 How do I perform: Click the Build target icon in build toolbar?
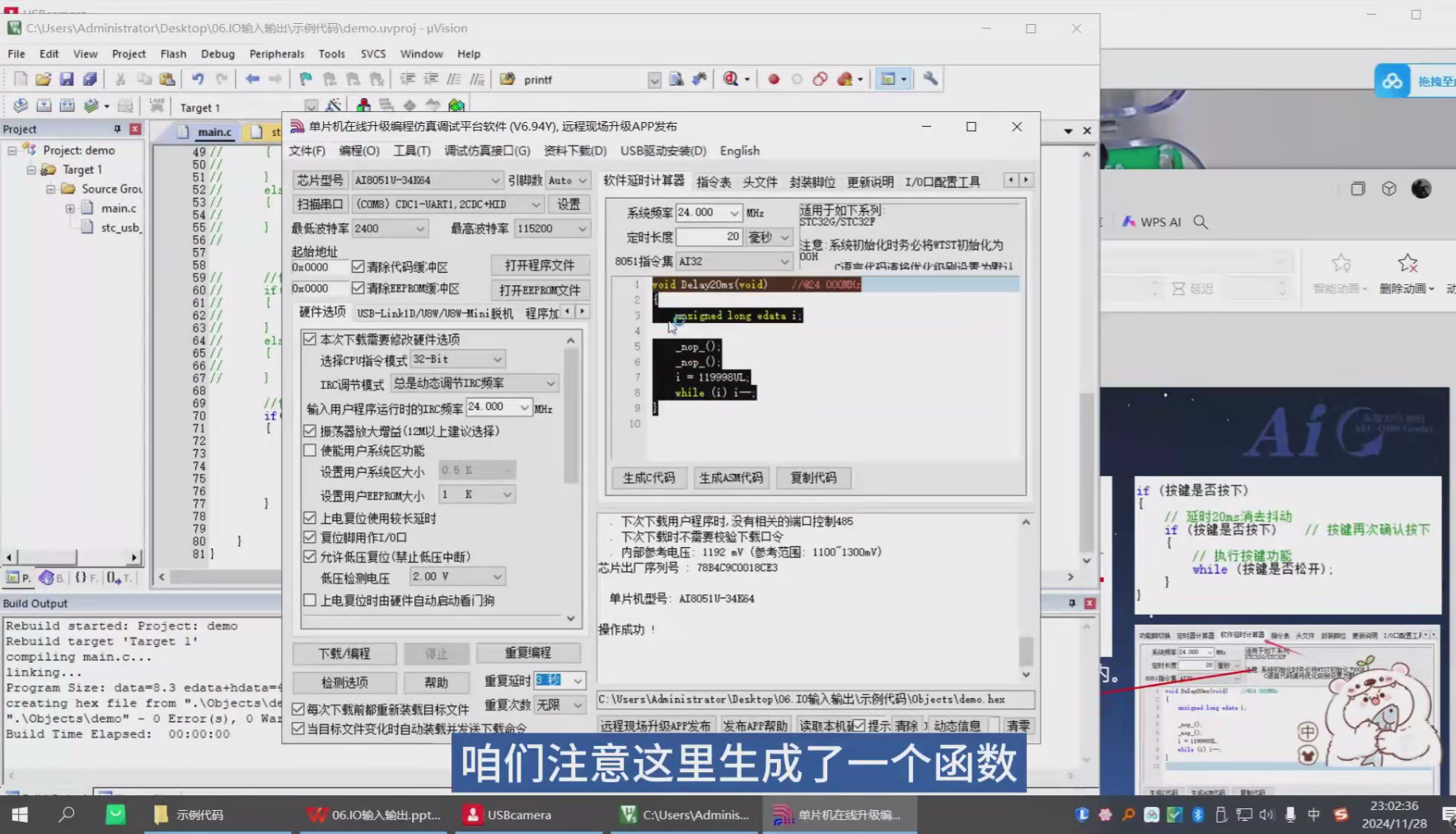coord(44,106)
